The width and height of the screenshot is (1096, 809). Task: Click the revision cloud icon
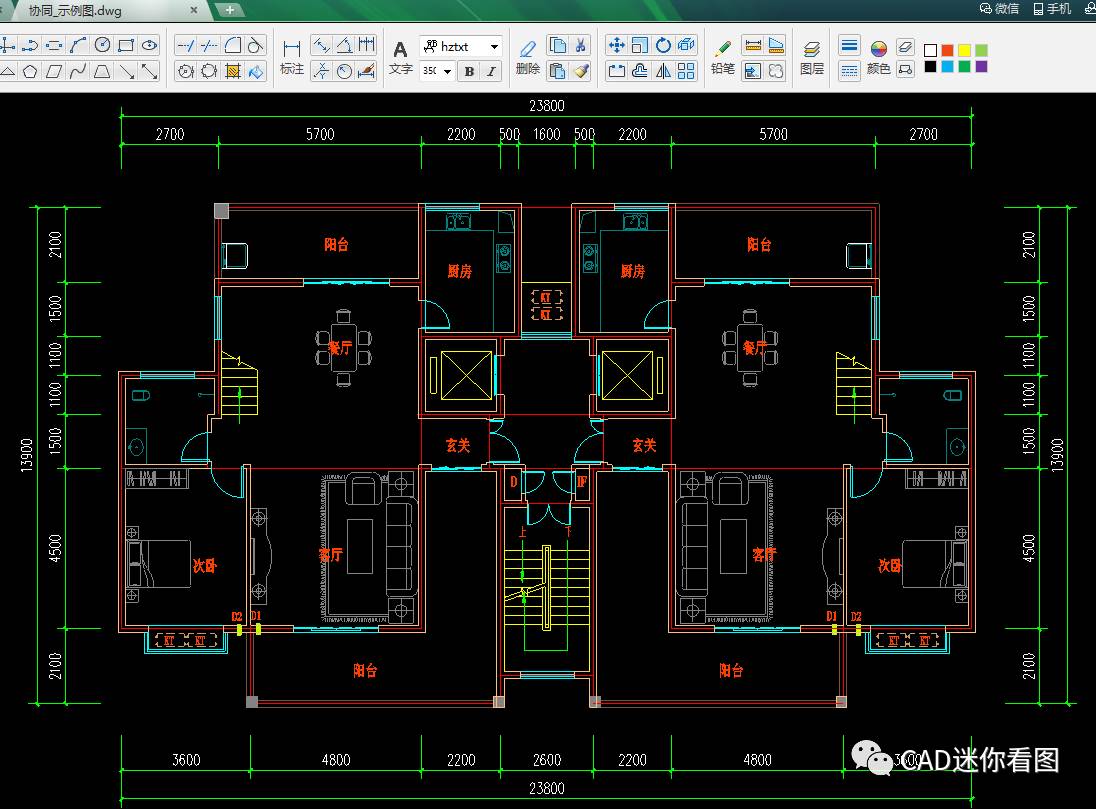pyautogui.click(x=776, y=71)
